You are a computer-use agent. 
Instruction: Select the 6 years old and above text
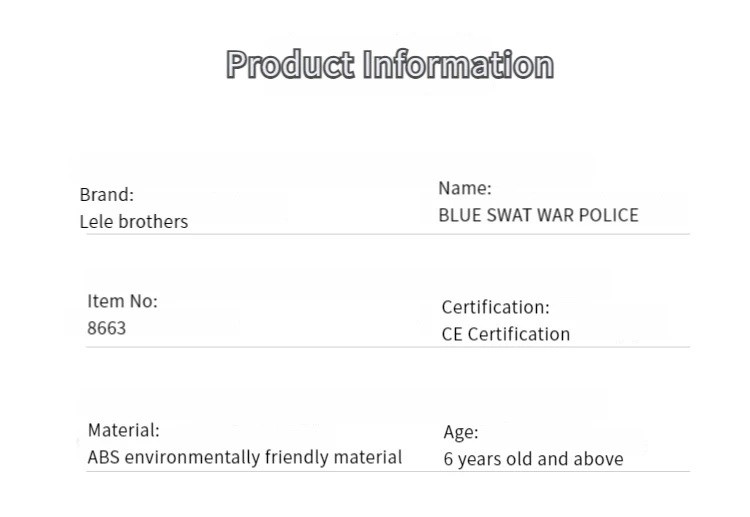[x=533, y=459]
